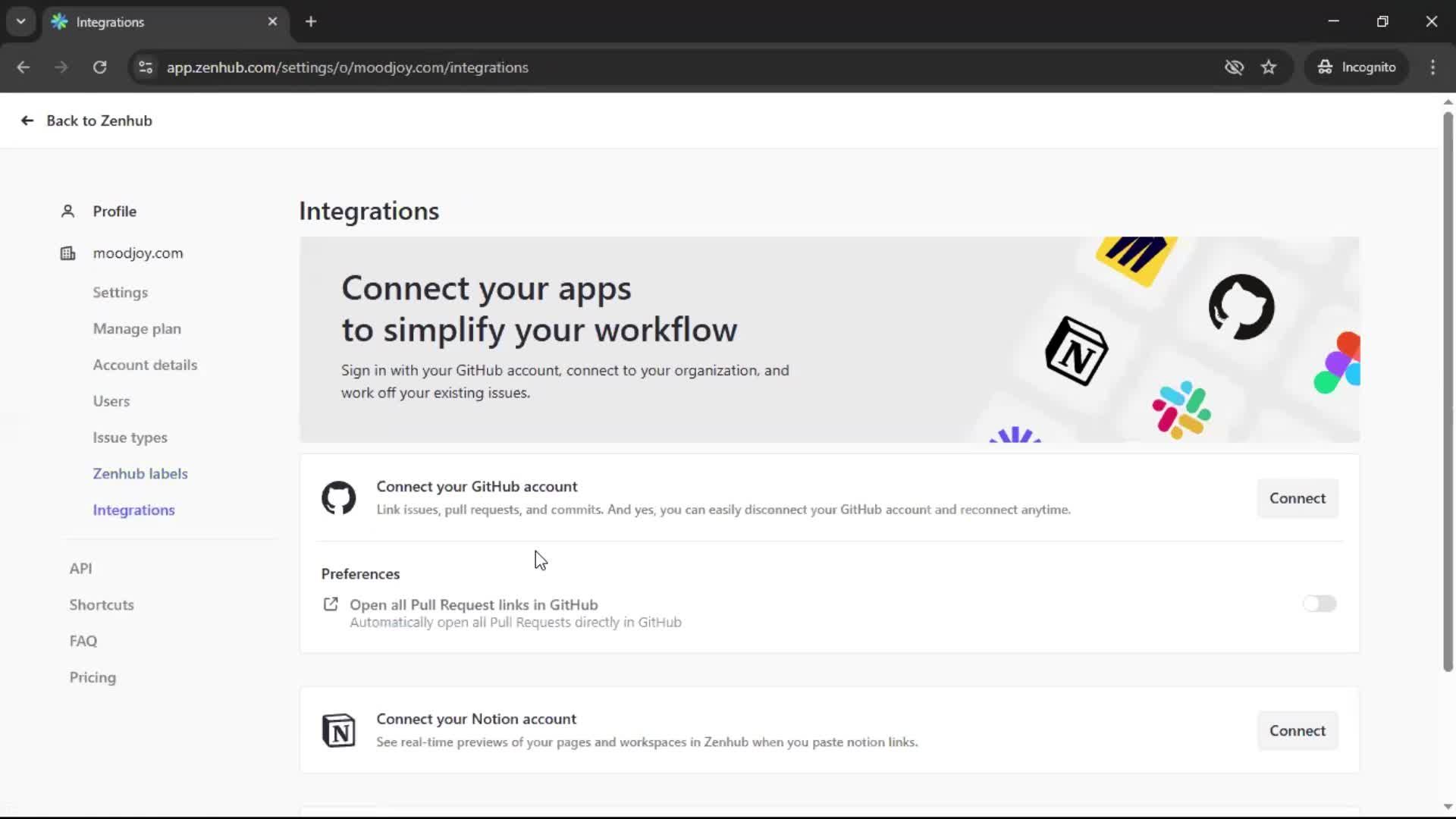1456x819 pixels.
Task: Connect your Notion account button
Action: click(x=1298, y=730)
